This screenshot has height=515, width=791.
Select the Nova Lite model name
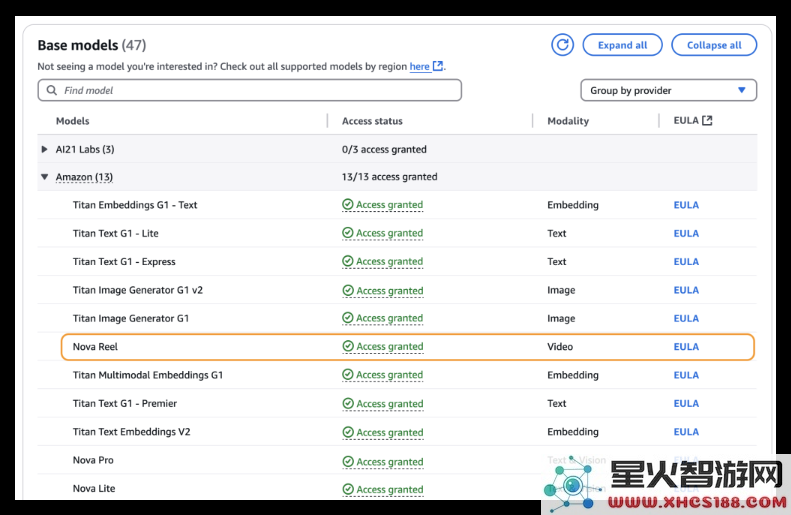(x=94, y=488)
